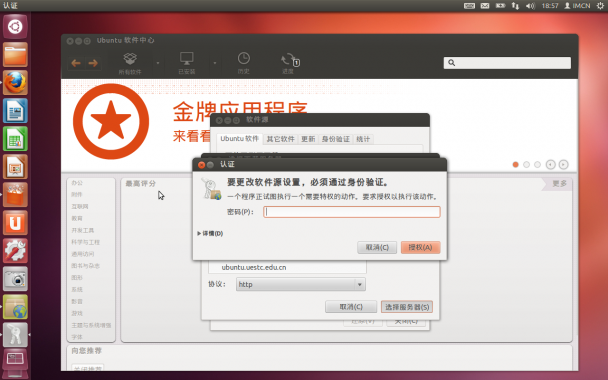This screenshot has width=608, height=380.
Task: Click 授权(A) authorize button
Action: [420, 247]
